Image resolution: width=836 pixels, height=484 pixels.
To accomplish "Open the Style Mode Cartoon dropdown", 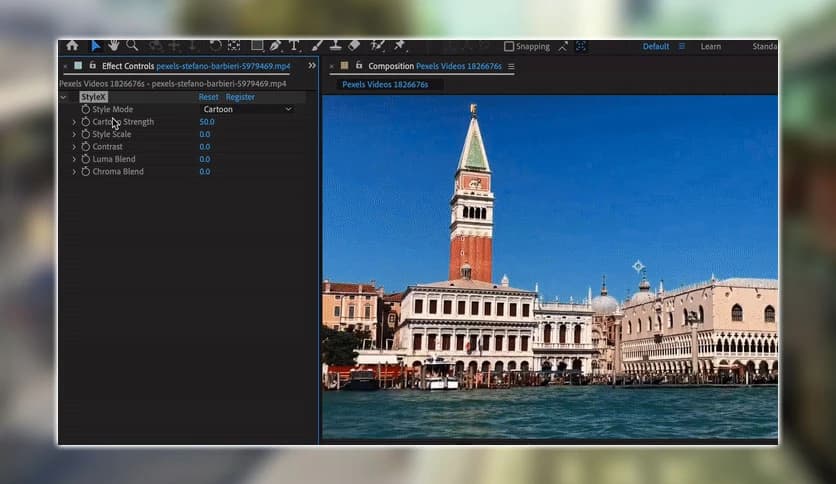I will 247,109.
